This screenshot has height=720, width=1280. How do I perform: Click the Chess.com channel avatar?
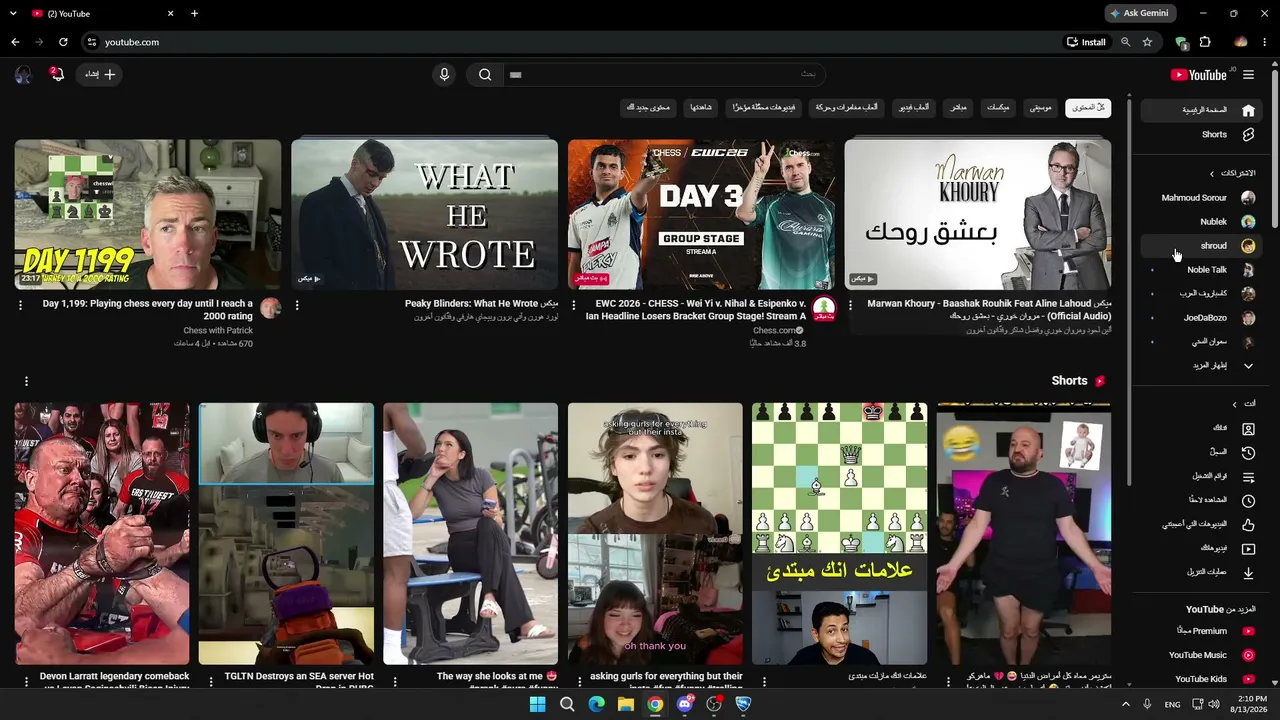click(x=823, y=308)
